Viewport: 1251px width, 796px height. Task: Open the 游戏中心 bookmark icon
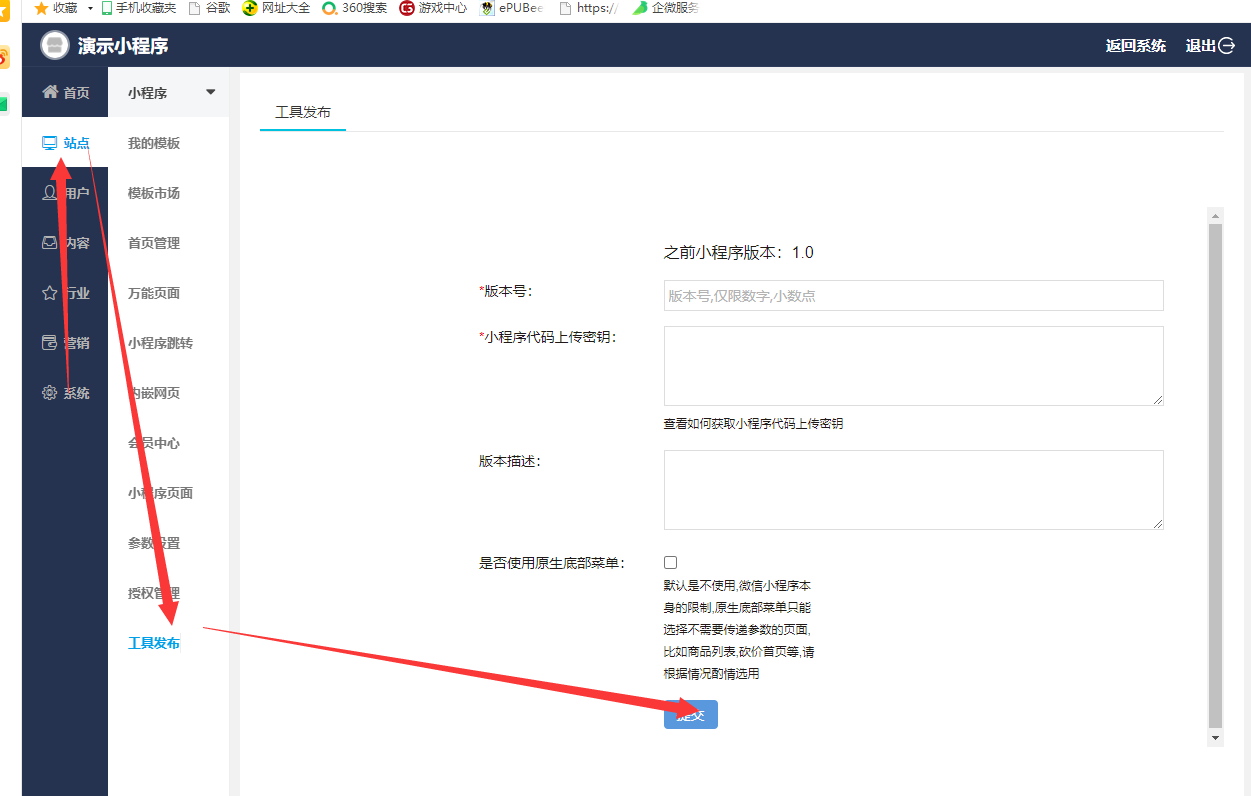pos(407,8)
